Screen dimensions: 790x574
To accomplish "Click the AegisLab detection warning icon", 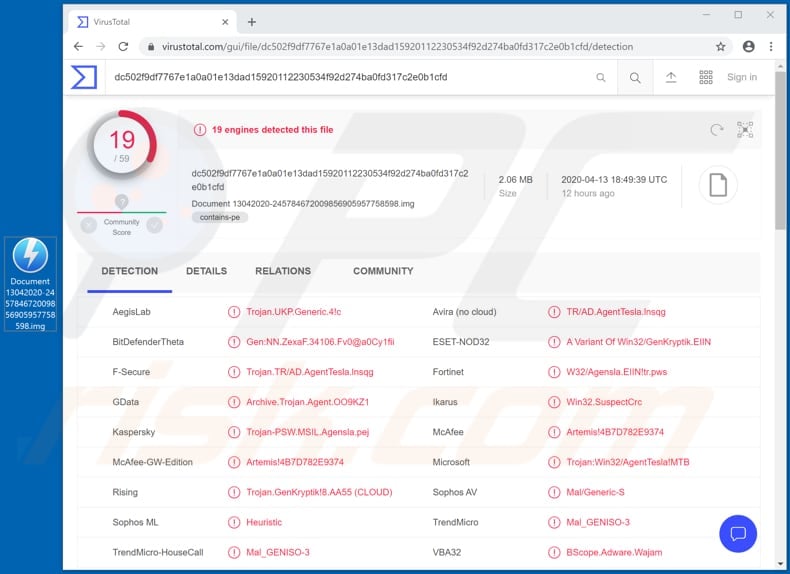I will pos(234,312).
